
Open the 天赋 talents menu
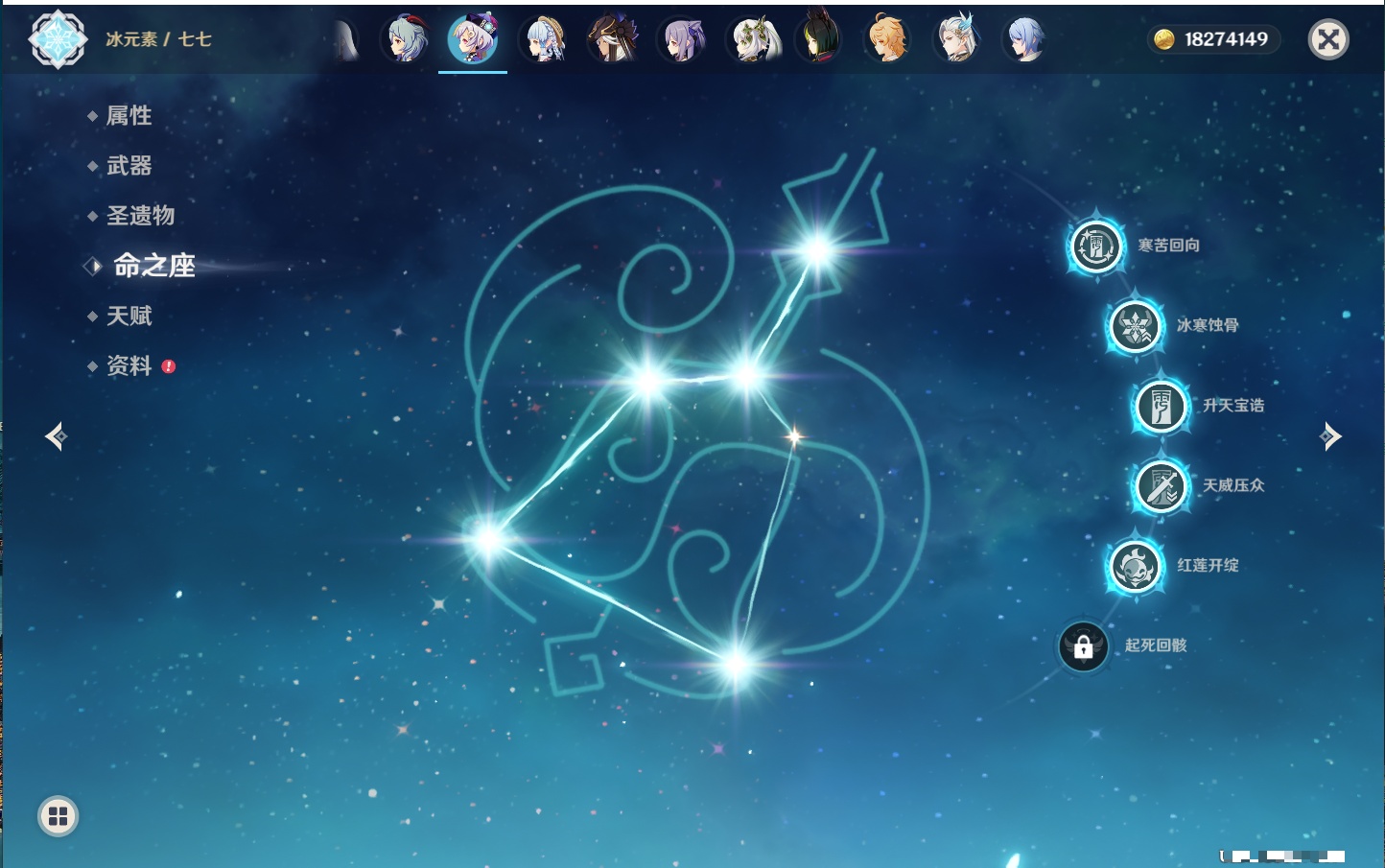tap(129, 316)
